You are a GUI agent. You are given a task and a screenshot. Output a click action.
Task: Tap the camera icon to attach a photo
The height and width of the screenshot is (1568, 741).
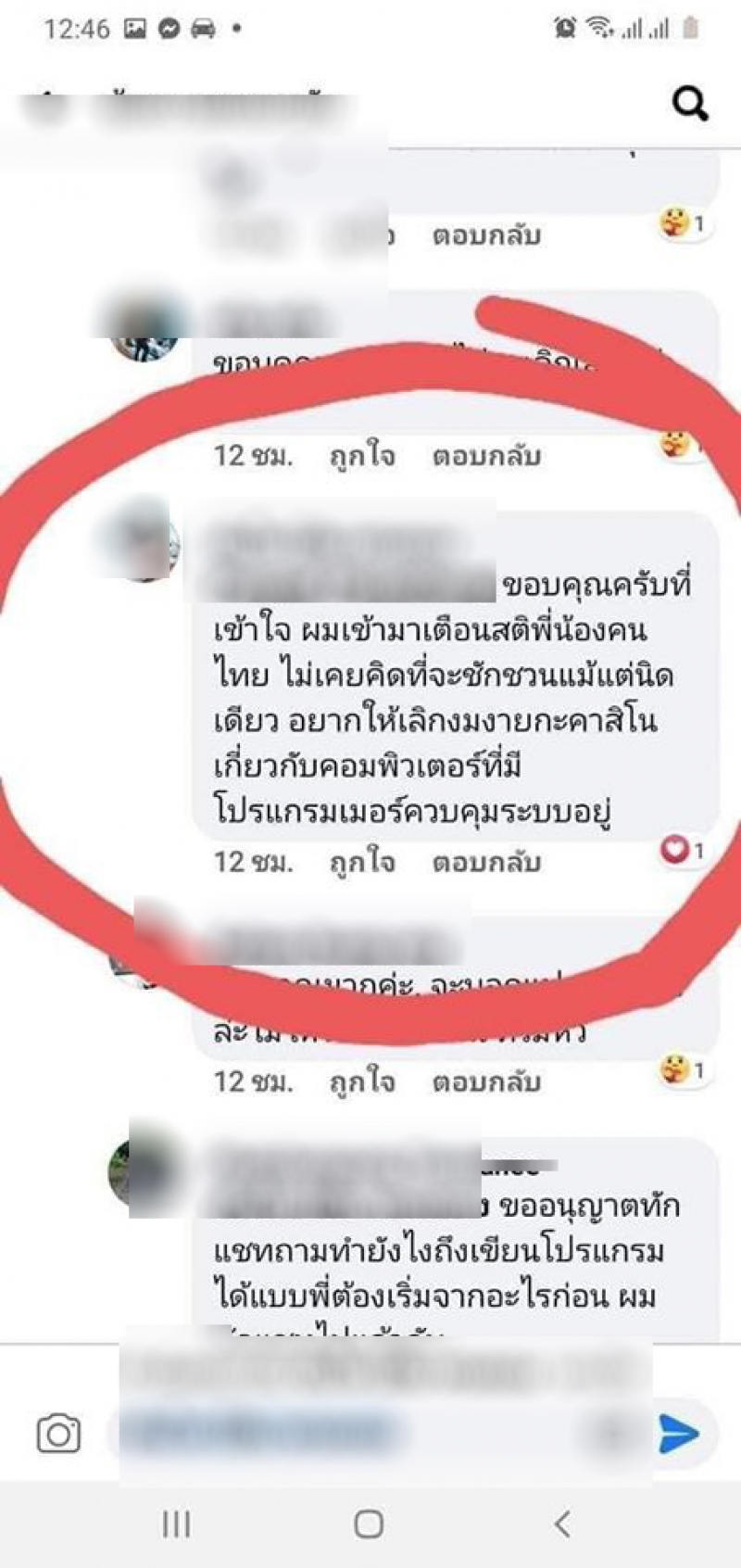pos(58,1434)
